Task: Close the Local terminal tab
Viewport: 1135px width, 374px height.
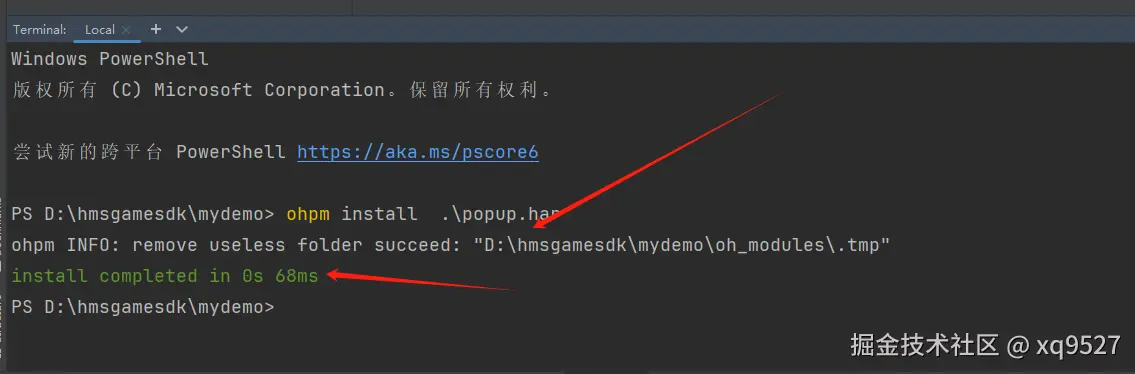Action: pos(126,30)
